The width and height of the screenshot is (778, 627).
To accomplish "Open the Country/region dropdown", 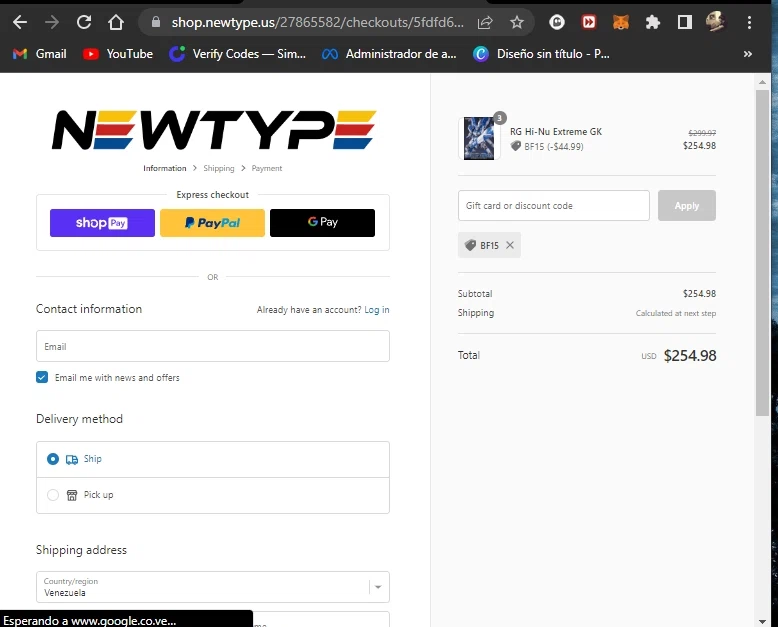I will point(213,587).
